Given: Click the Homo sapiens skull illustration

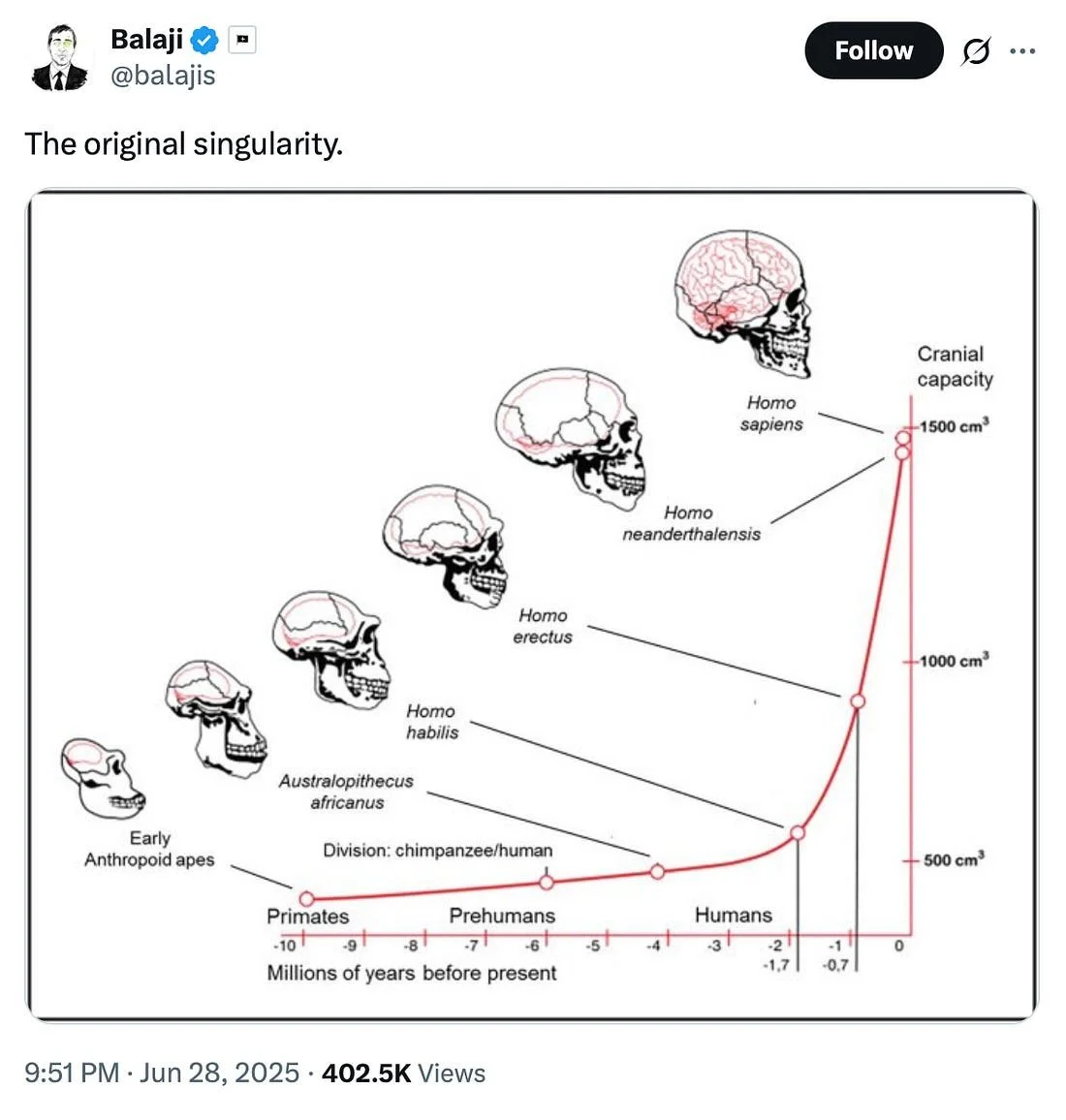Looking at the screenshot, I should (743, 302).
